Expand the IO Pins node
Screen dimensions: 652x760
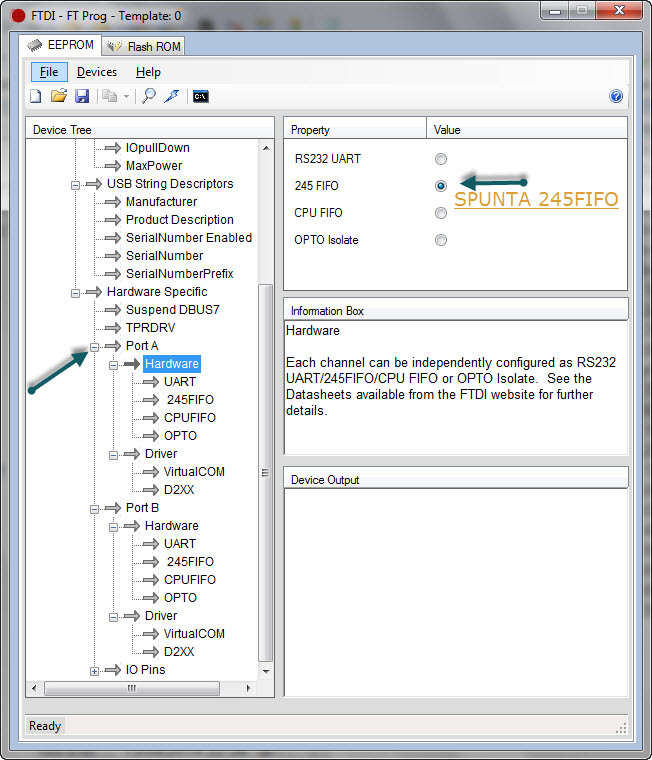pos(95,671)
